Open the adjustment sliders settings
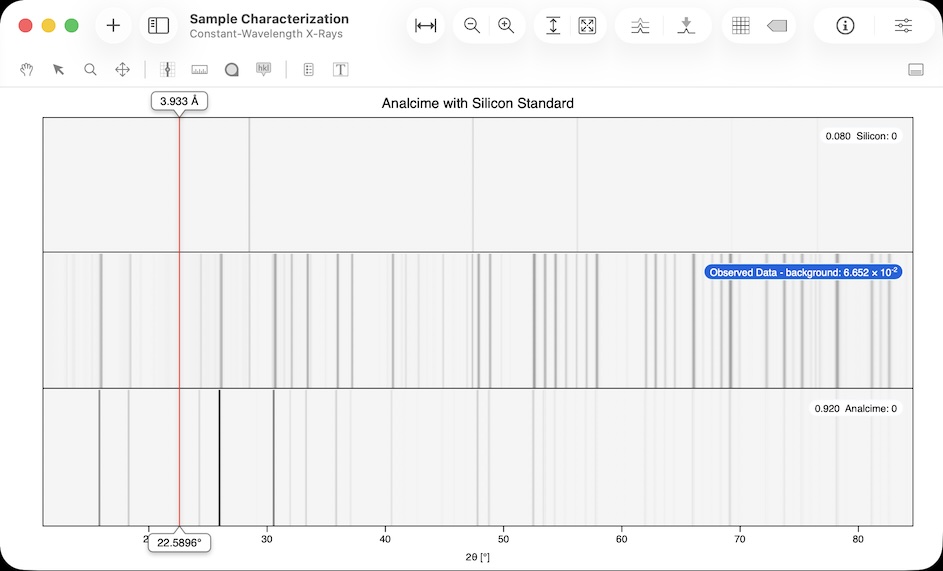The height and width of the screenshot is (571, 943). pyautogui.click(x=903, y=26)
